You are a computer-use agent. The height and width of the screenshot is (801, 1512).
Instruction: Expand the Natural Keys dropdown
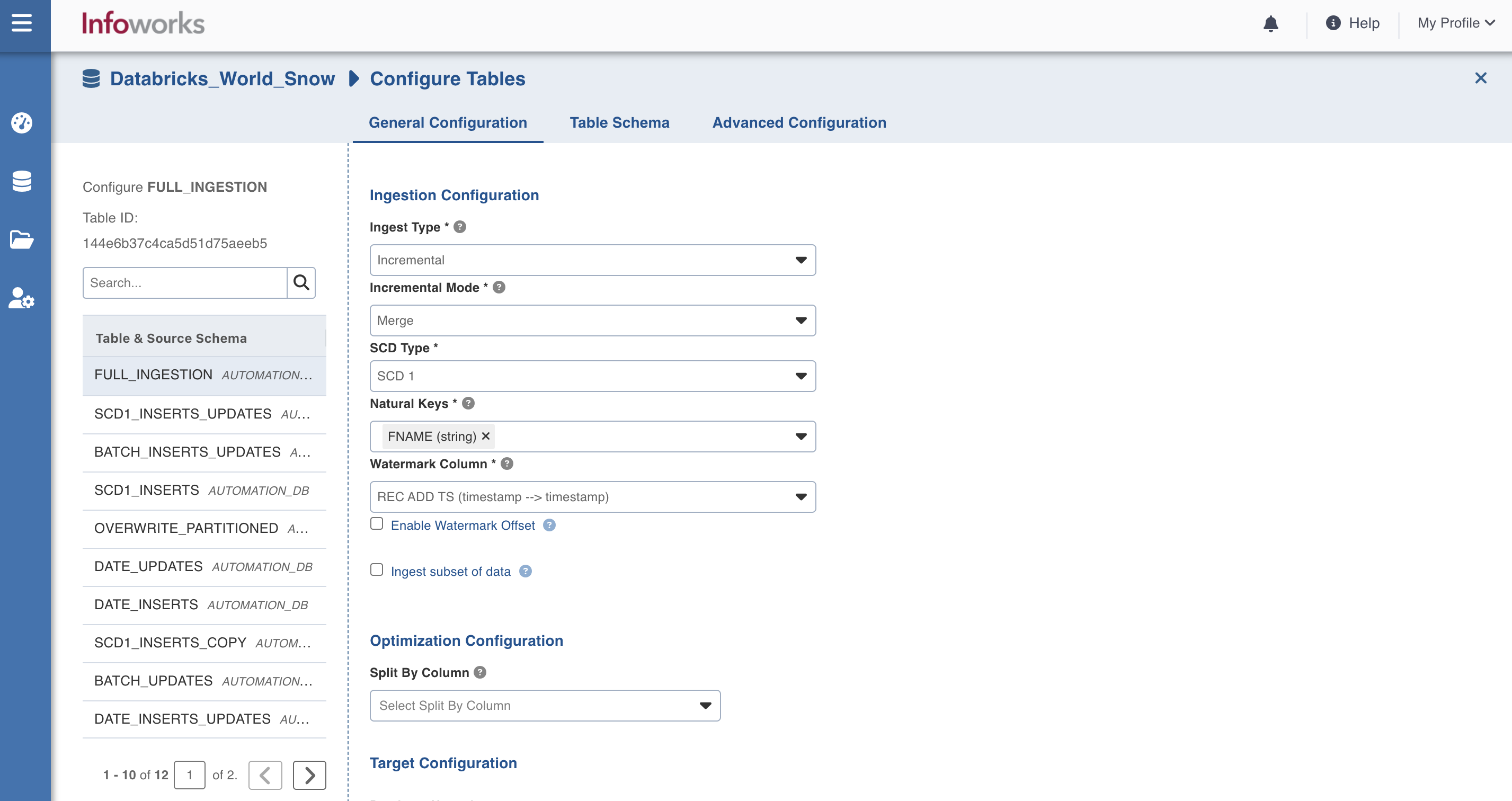click(801, 437)
